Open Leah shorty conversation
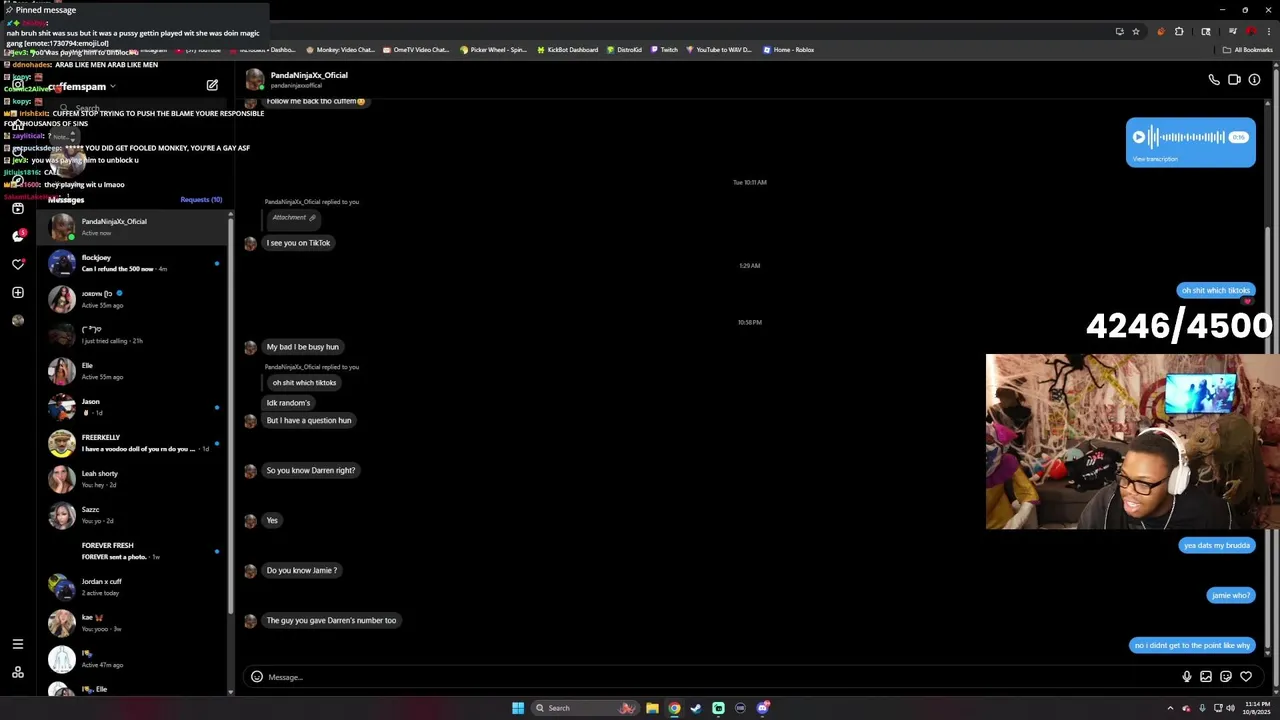The width and height of the screenshot is (1280, 720). (x=133, y=479)
